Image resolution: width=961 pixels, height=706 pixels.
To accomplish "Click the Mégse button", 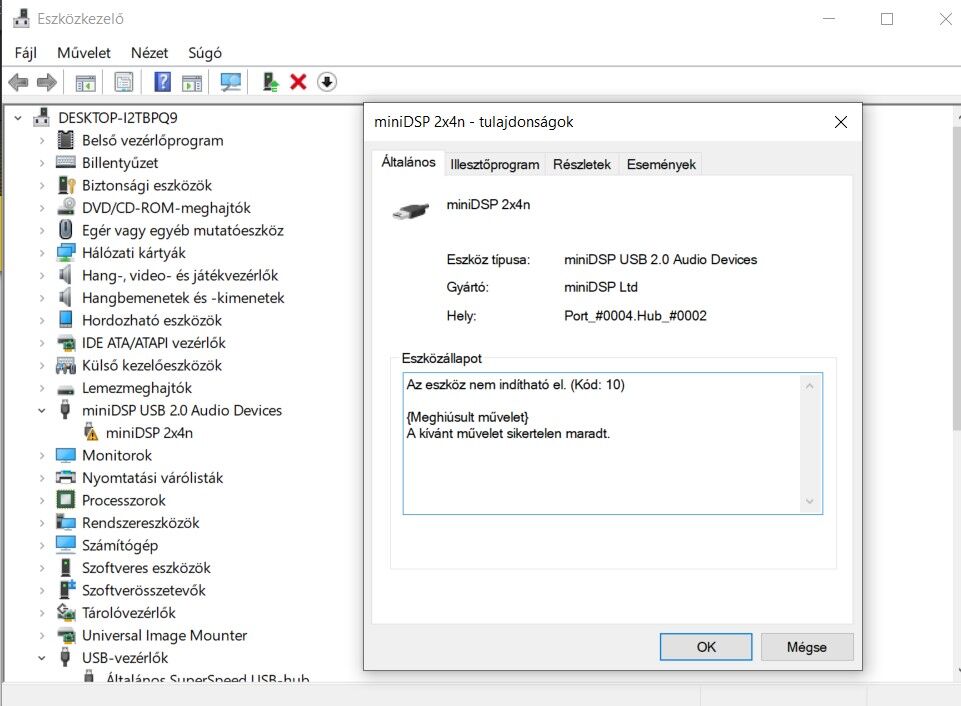I will 807,647.
